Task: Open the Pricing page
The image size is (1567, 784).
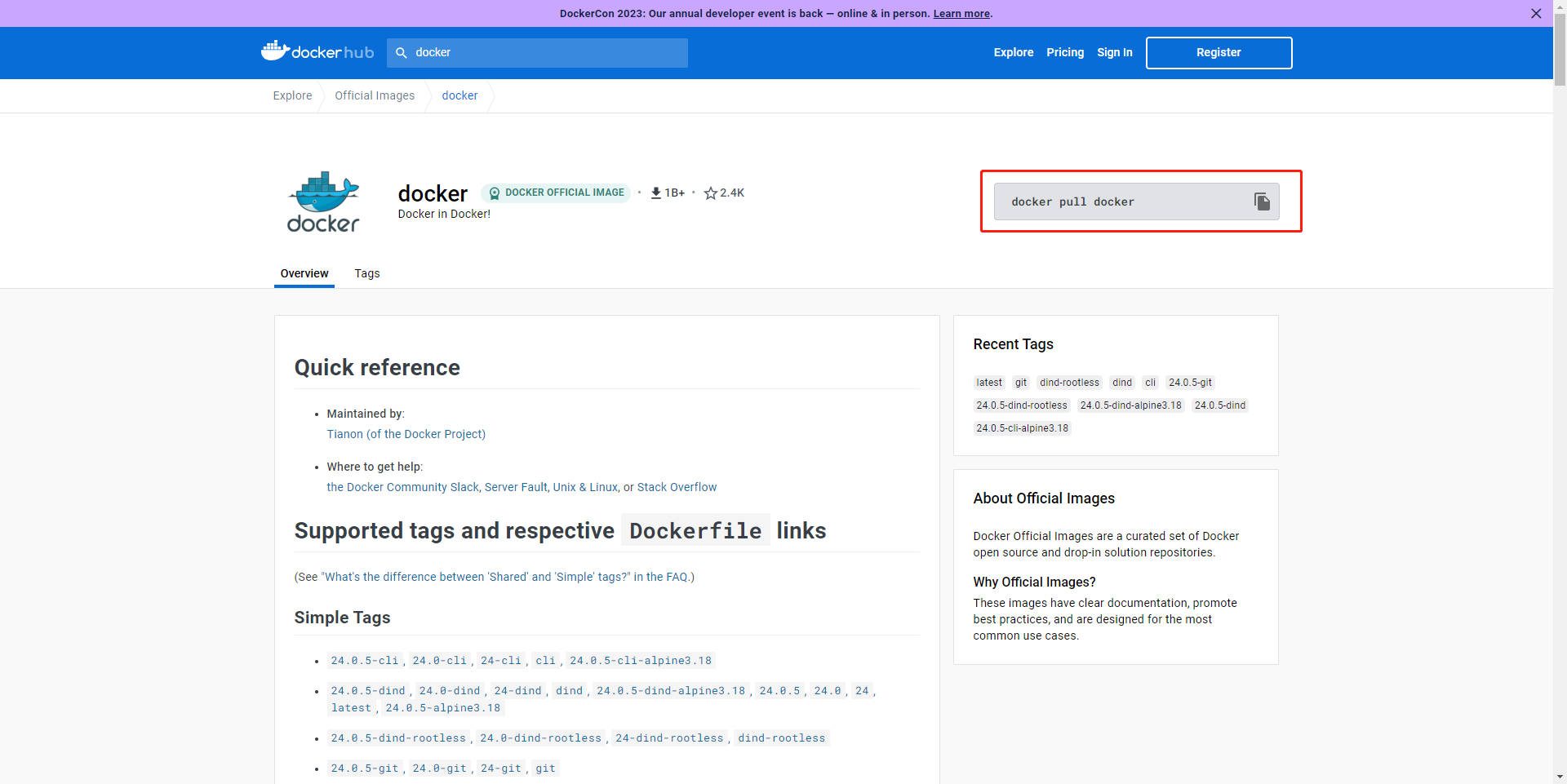Action: [x=1065, y=52]
